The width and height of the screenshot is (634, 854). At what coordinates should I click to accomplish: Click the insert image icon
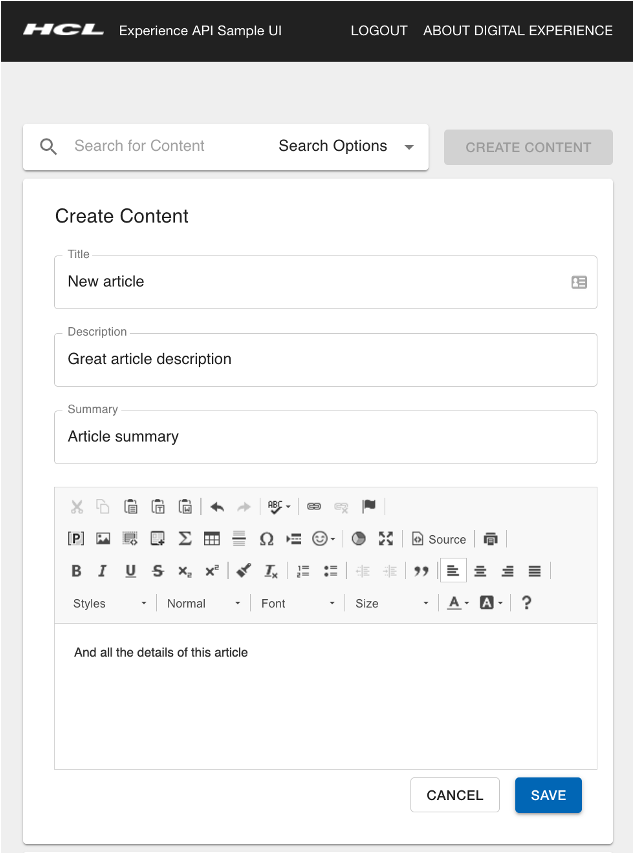[103, 539]
